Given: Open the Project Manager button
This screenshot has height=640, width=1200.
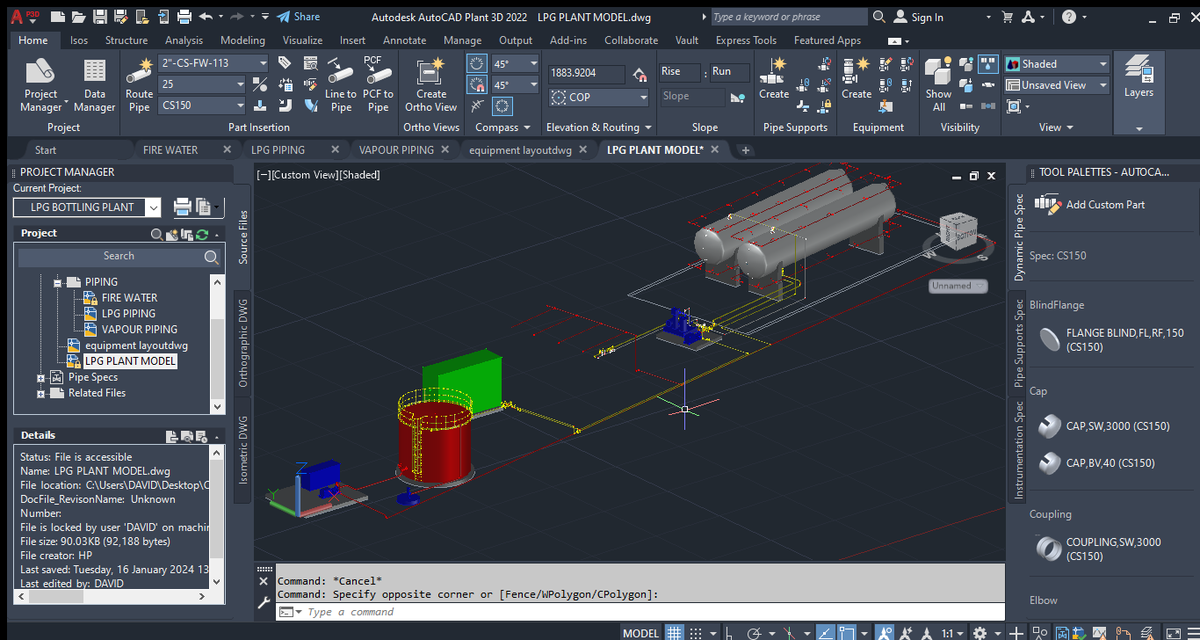Looking at the screenshot, I should click(x=41, y=85).
